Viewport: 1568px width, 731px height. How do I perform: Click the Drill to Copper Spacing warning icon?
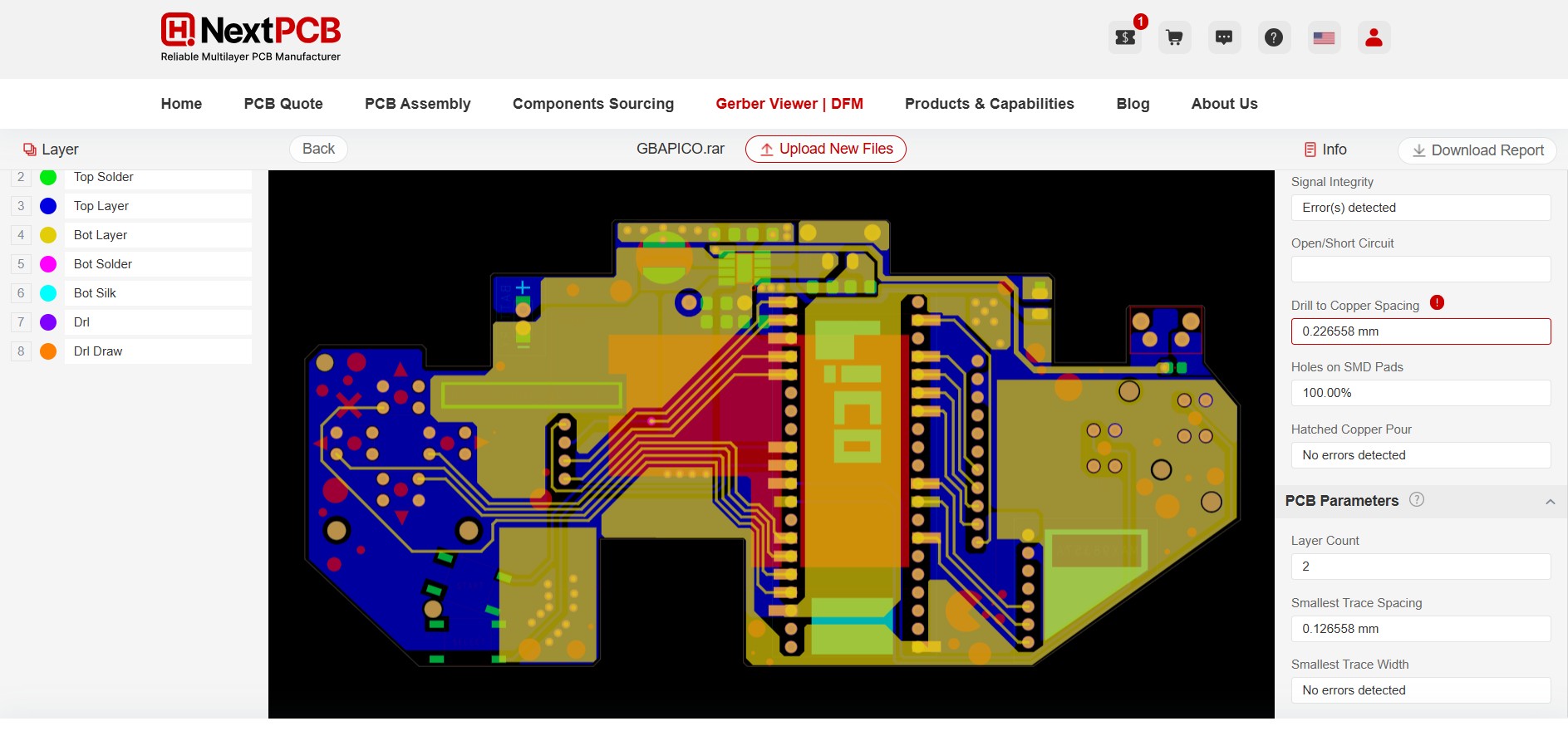click(1437, 303)
